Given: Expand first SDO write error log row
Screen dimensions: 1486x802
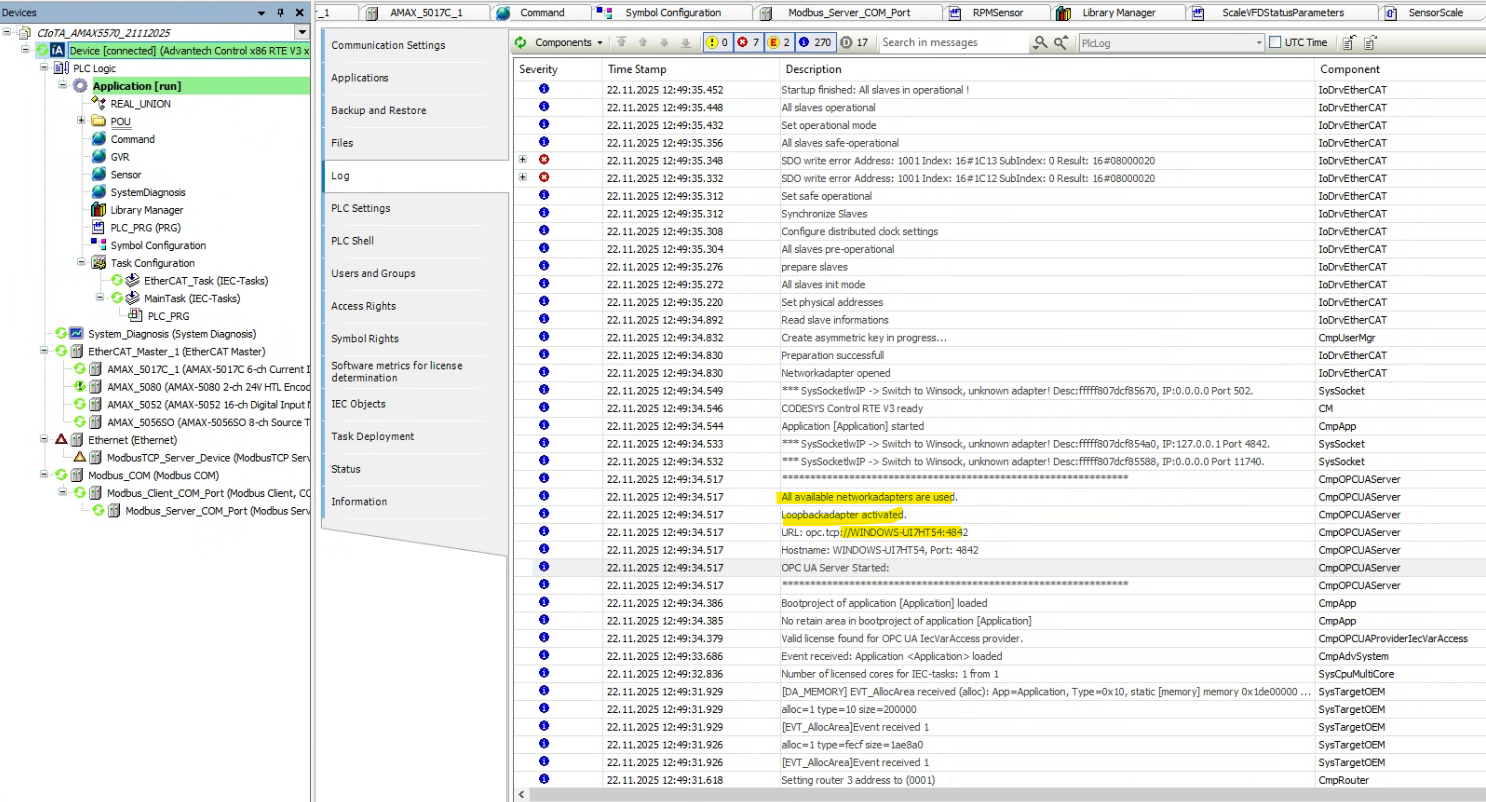Looking at the screenshot, I should coord(522,160).
